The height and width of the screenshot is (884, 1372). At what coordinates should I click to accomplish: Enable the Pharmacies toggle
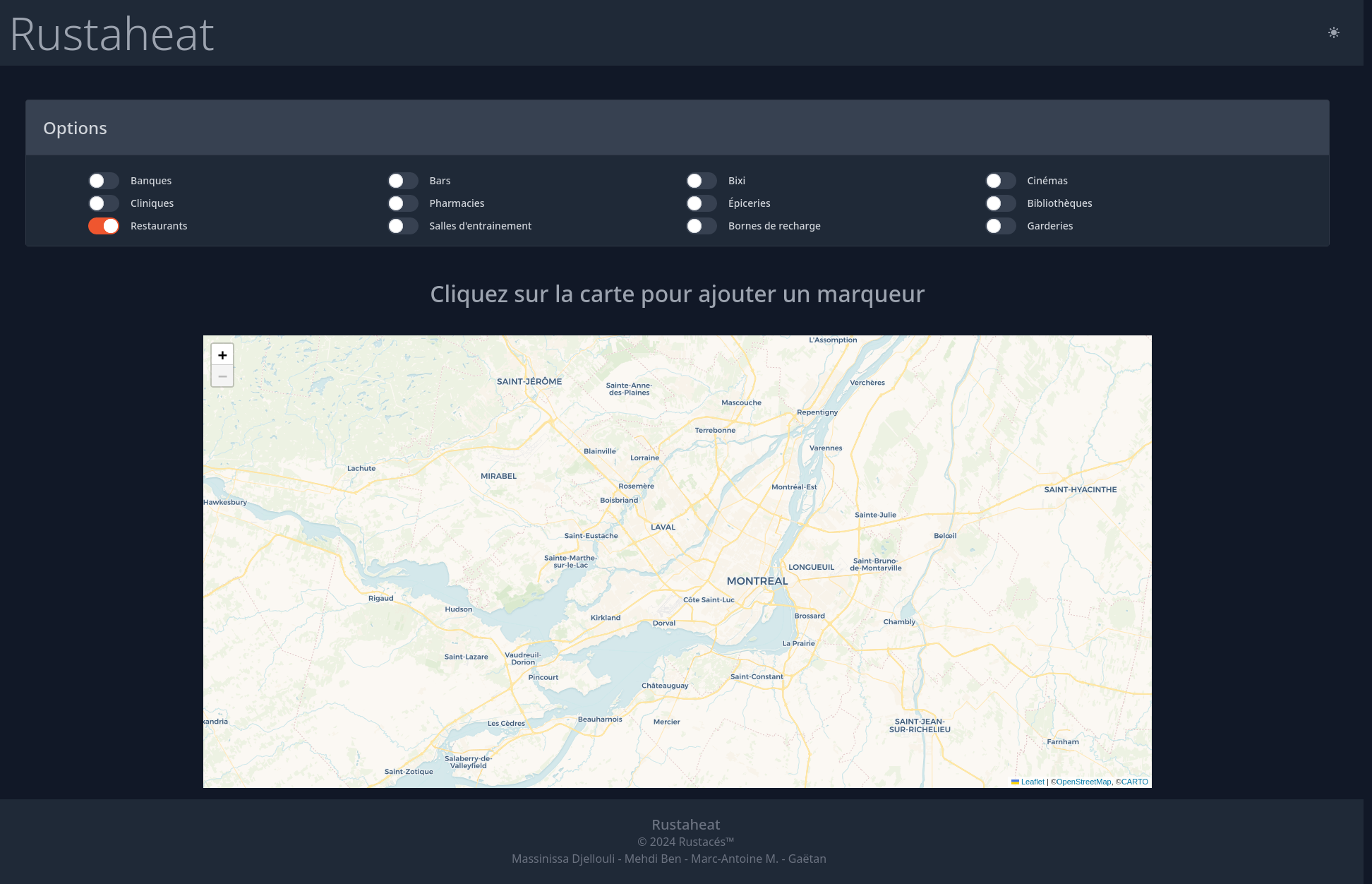coord(403,203)
